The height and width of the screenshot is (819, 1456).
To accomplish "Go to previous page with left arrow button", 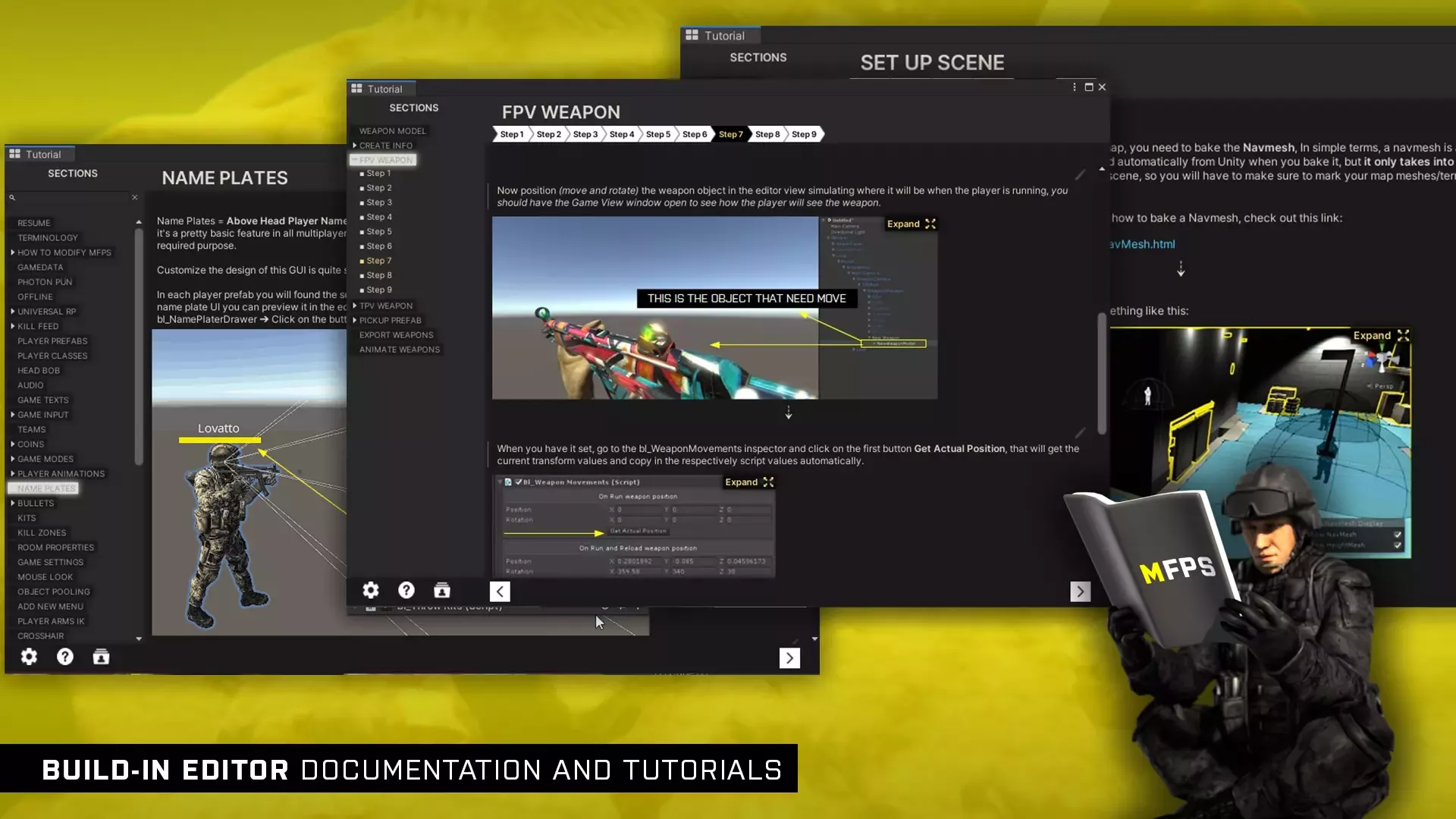I will (500, 591).
